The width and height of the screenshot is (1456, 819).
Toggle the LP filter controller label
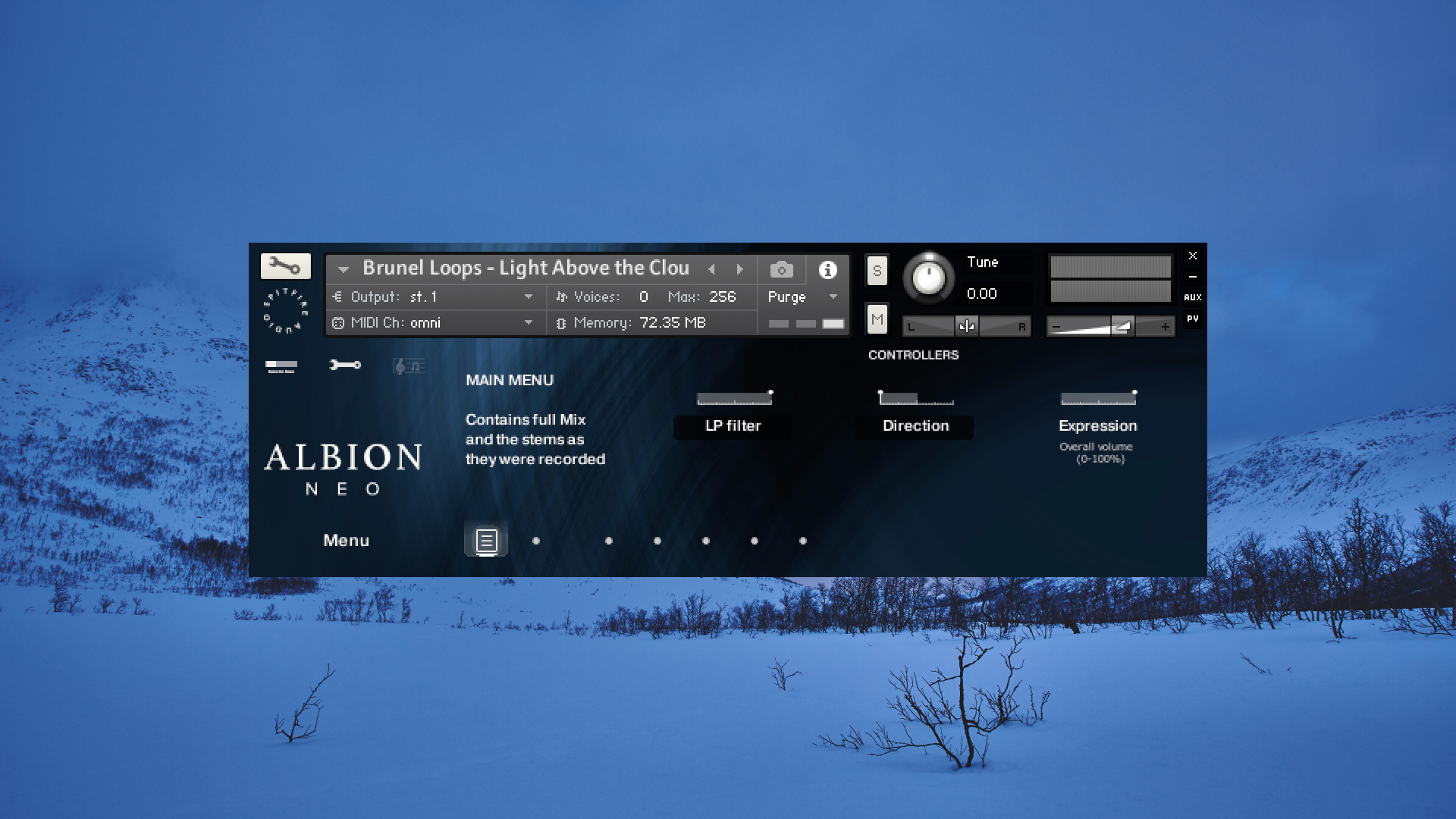pos(733,426)
